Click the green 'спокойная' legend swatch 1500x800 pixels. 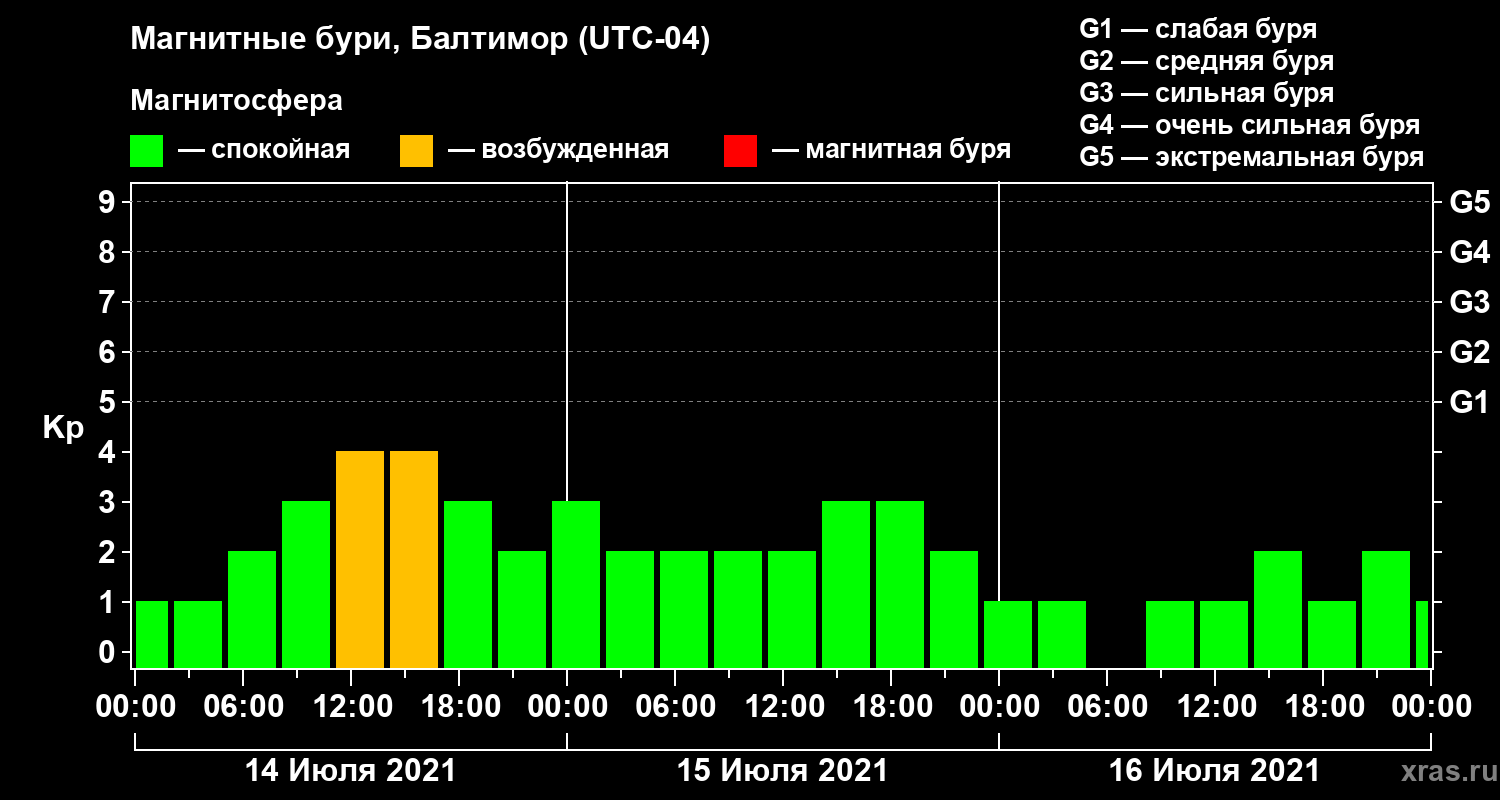[146, 151]
